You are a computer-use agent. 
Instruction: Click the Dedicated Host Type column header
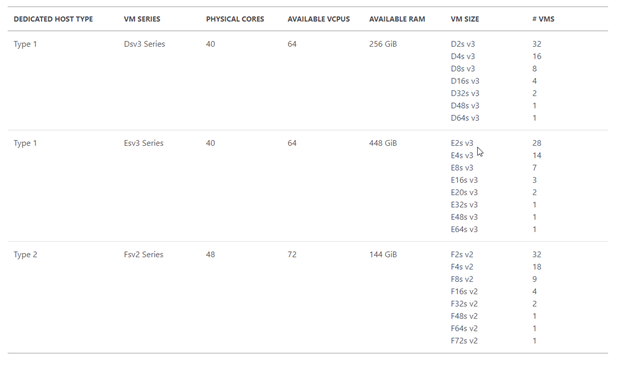coord(53,19)
